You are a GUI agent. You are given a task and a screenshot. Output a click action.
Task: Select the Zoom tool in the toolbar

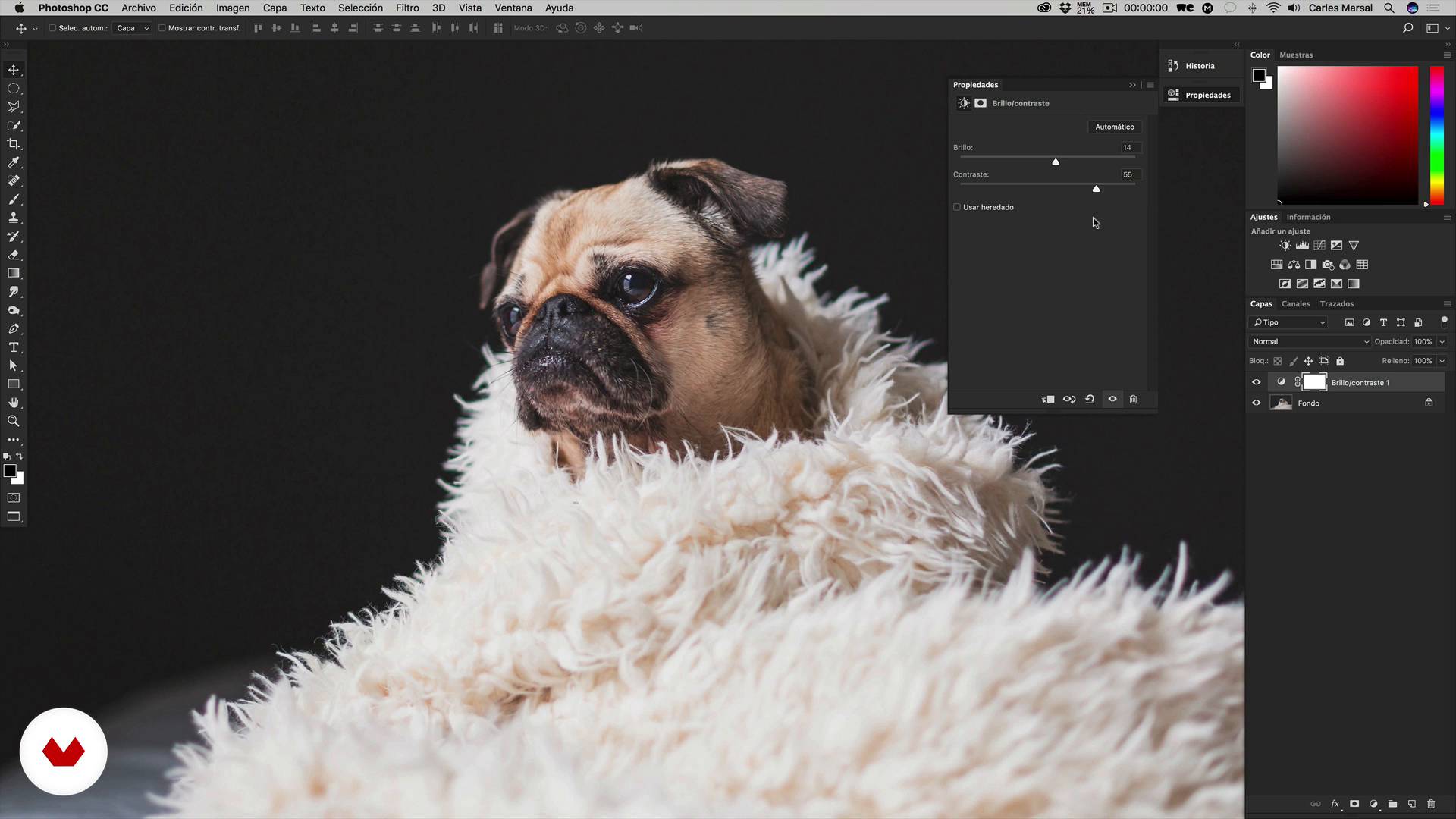tap(14, 421)
